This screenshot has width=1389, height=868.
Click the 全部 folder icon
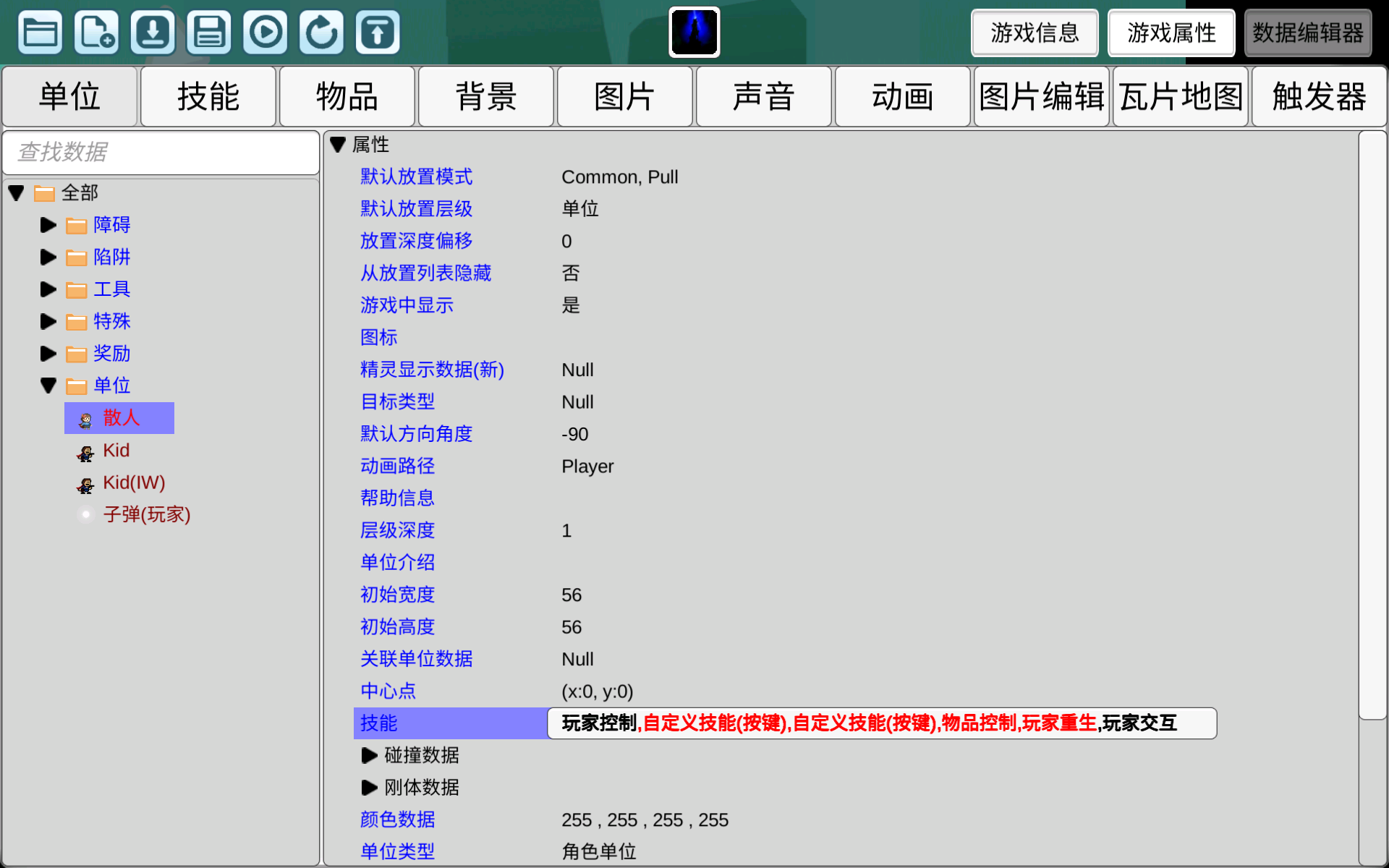[x=45, y=194]
